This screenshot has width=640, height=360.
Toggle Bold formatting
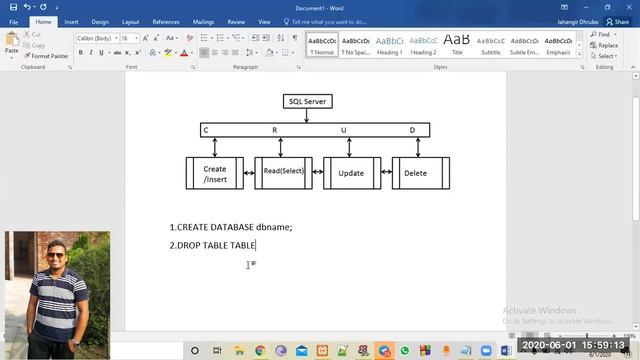tap(80, 53)
